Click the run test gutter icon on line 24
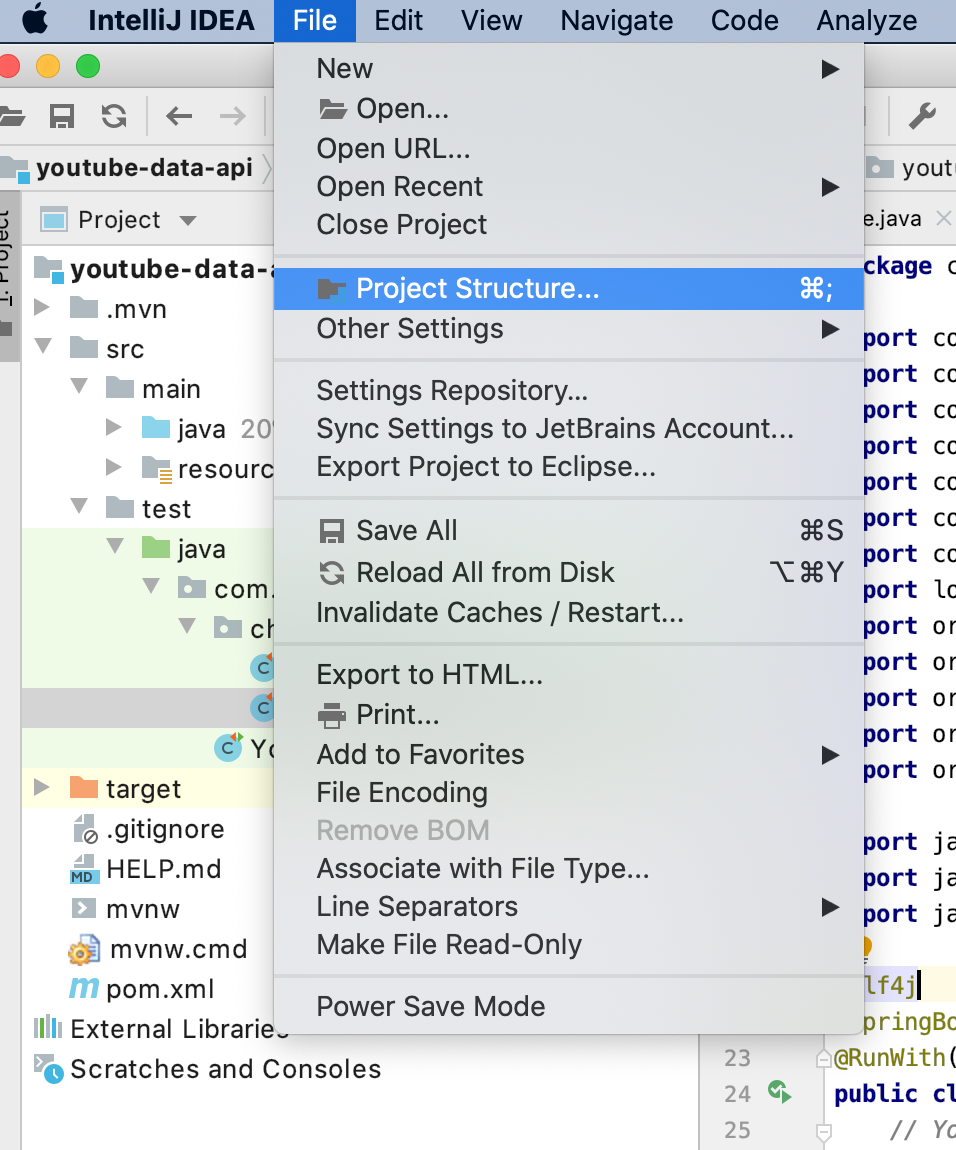Screen dimensions: 956x1150 [x=779, y=1092]
